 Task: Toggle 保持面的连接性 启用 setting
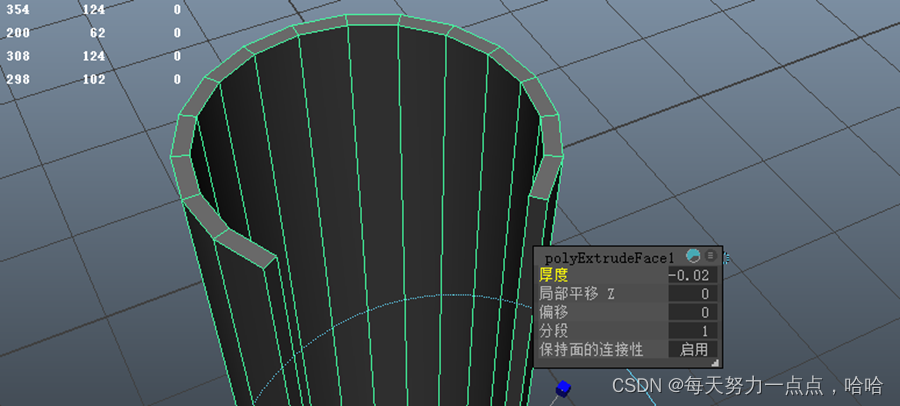[x=693, y=349]
